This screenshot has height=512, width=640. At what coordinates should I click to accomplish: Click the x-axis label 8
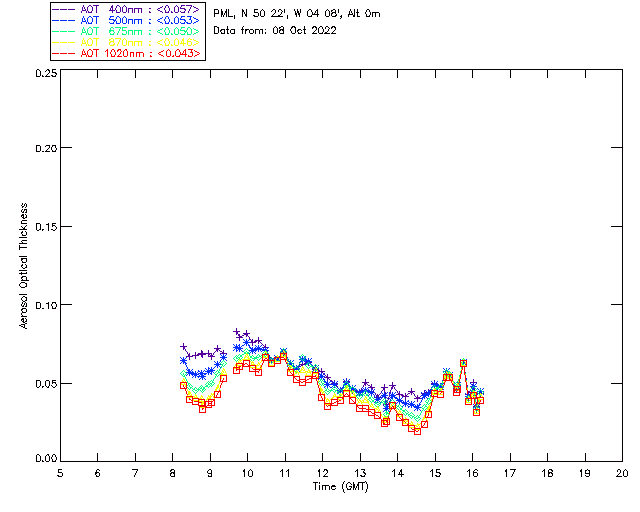pos(173,473)
